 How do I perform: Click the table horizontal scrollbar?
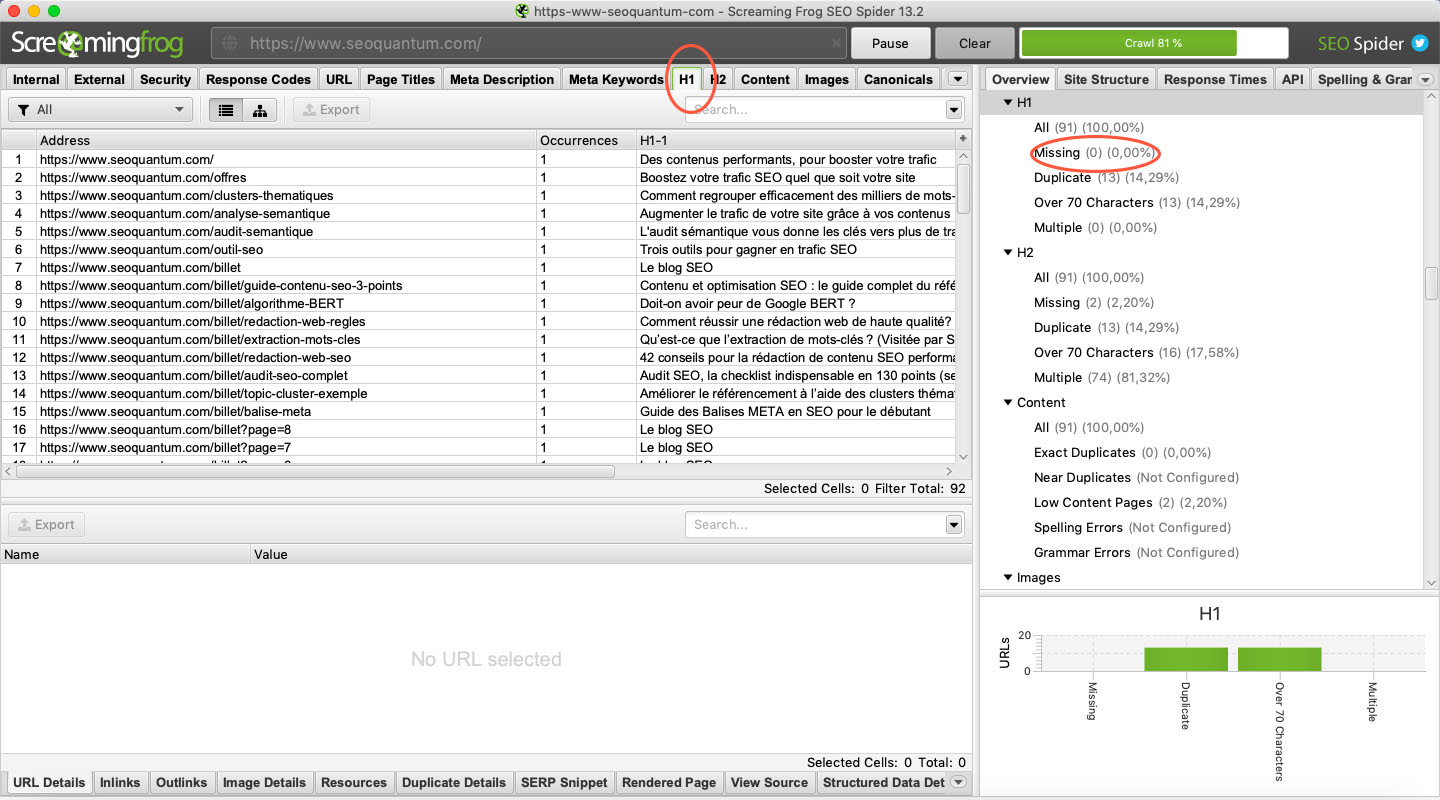315,471
